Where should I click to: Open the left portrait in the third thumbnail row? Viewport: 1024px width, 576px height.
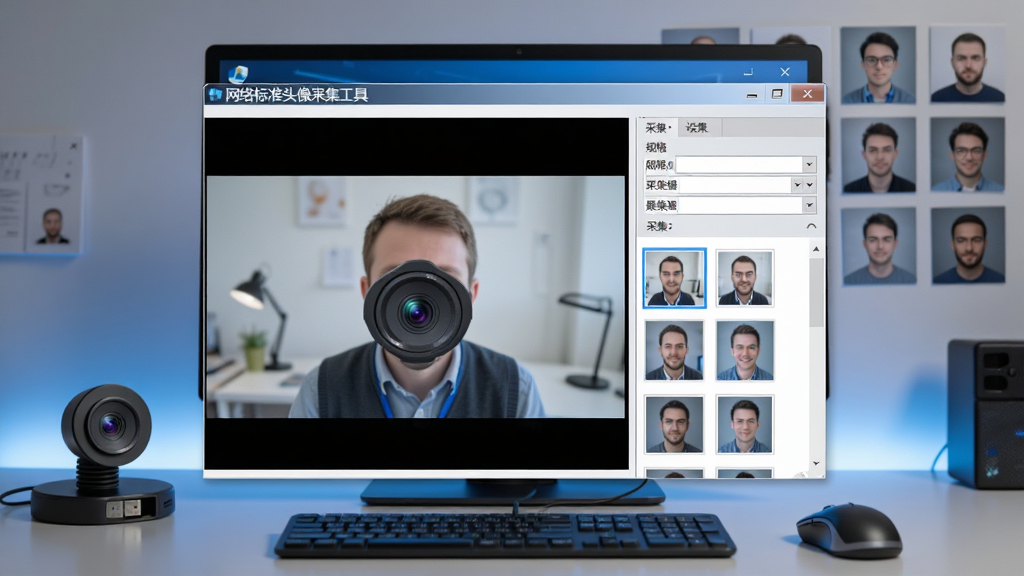click(x=674, y=424)
